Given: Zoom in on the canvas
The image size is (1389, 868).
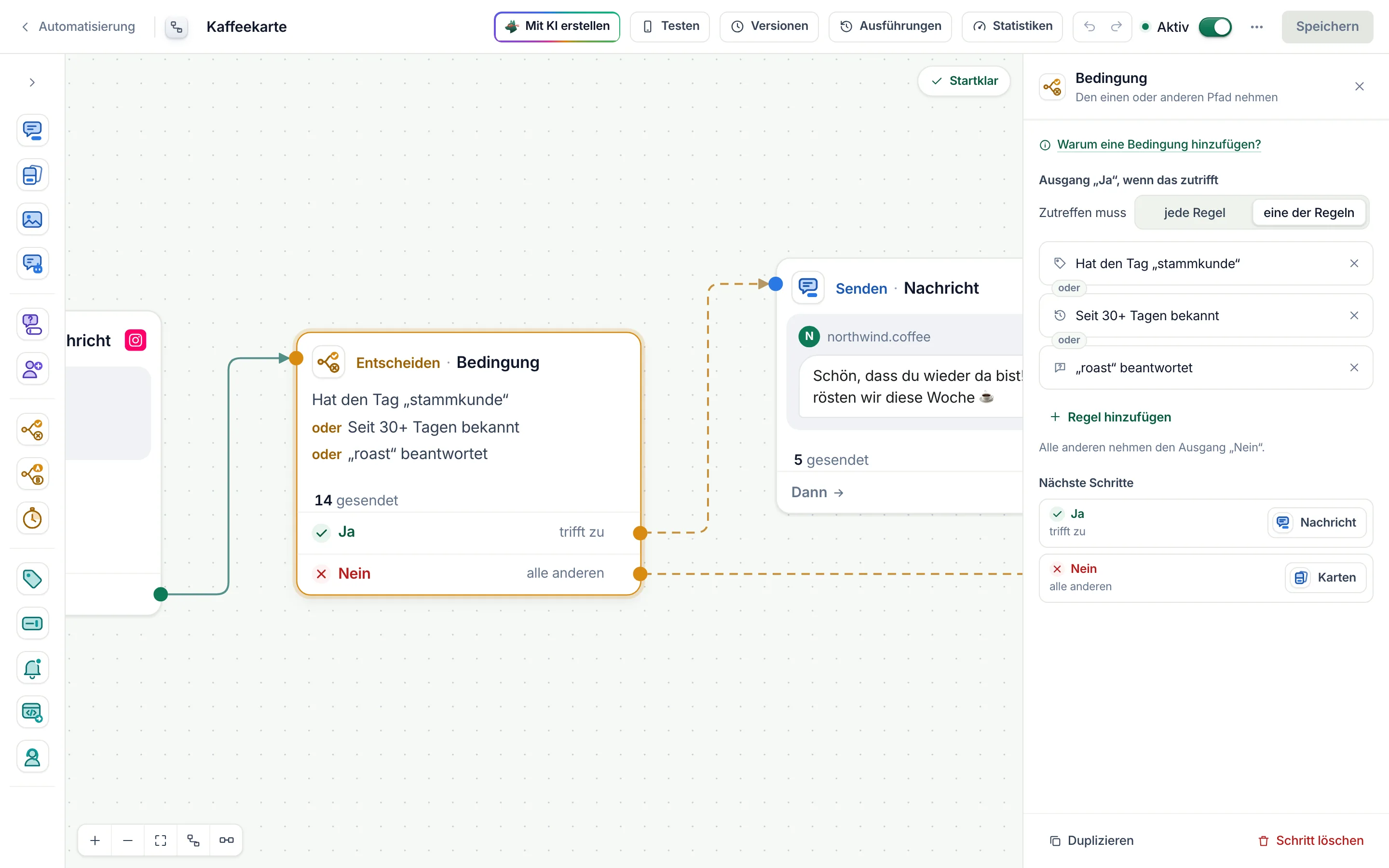Looking at the screenshot, I should coord(95,841).
